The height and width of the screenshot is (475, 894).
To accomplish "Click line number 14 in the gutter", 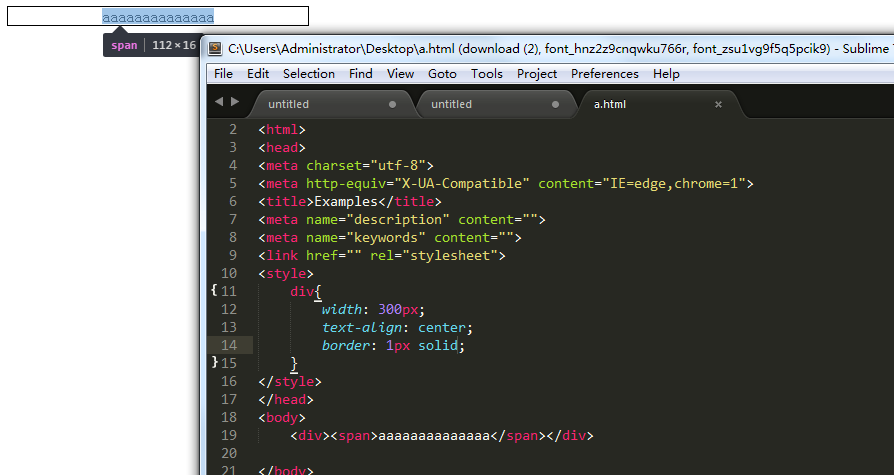I will tap(229, 345).
